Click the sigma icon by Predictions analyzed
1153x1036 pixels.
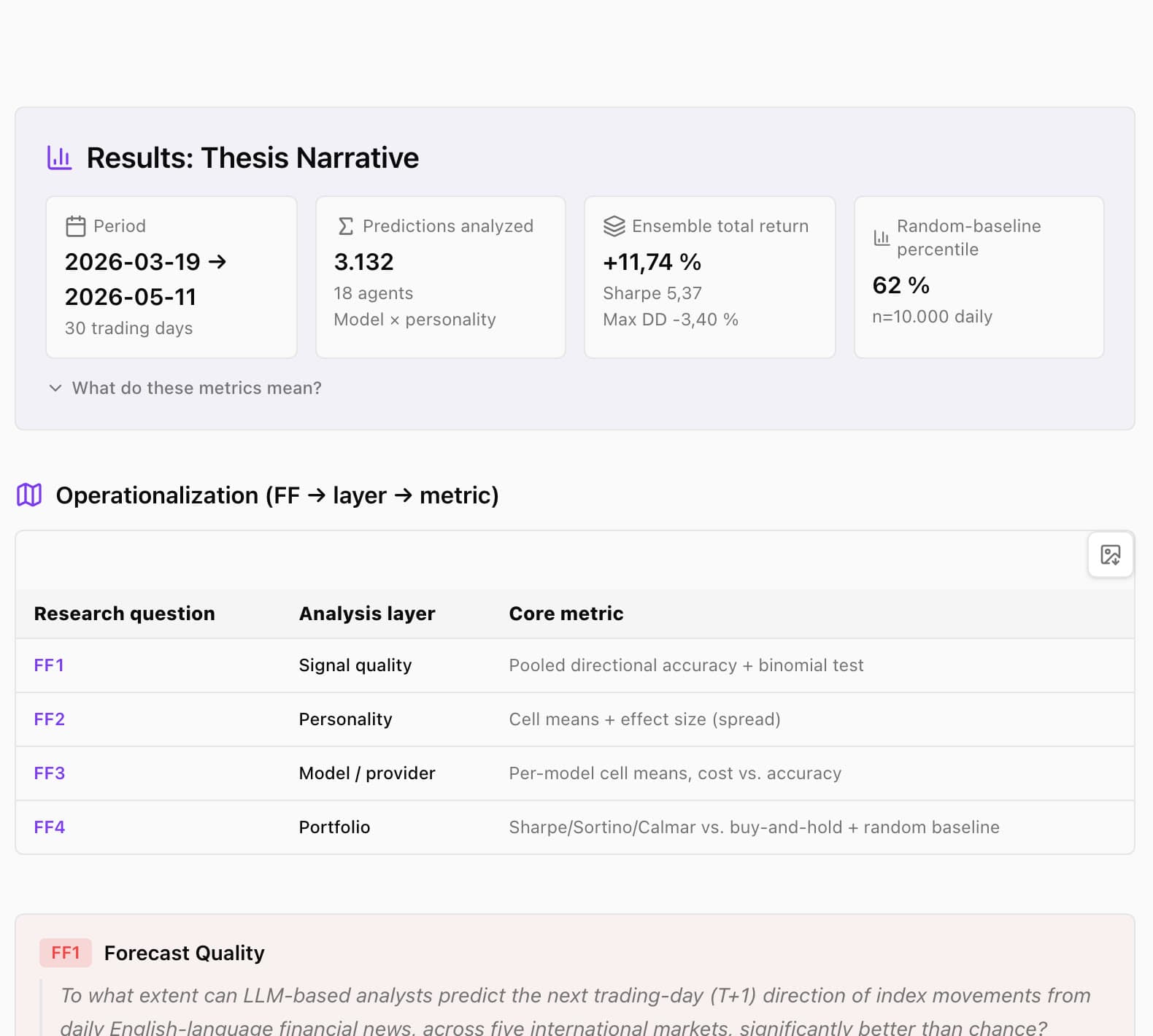tap(346, 226)
